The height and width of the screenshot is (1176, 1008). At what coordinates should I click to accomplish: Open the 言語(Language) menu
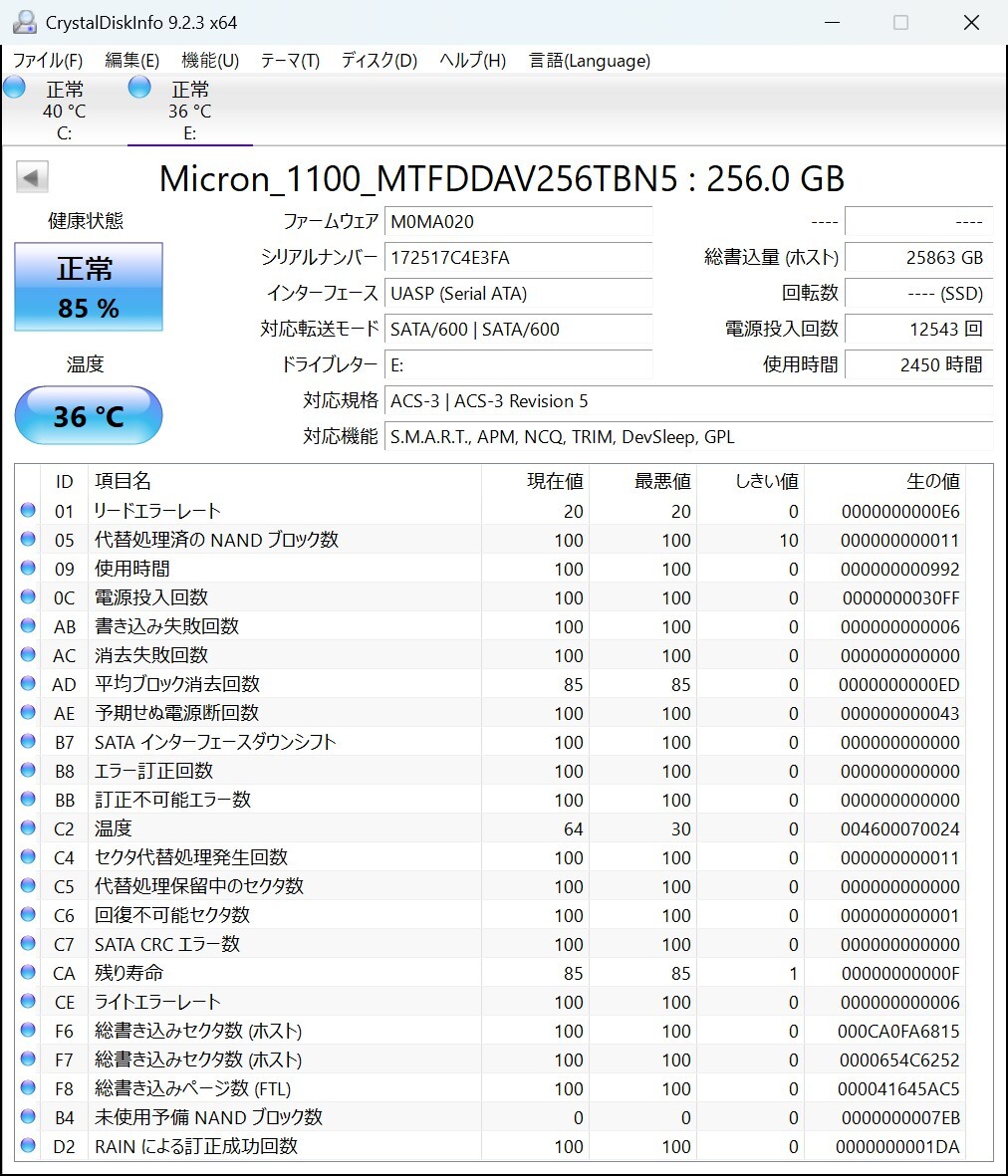589,61
